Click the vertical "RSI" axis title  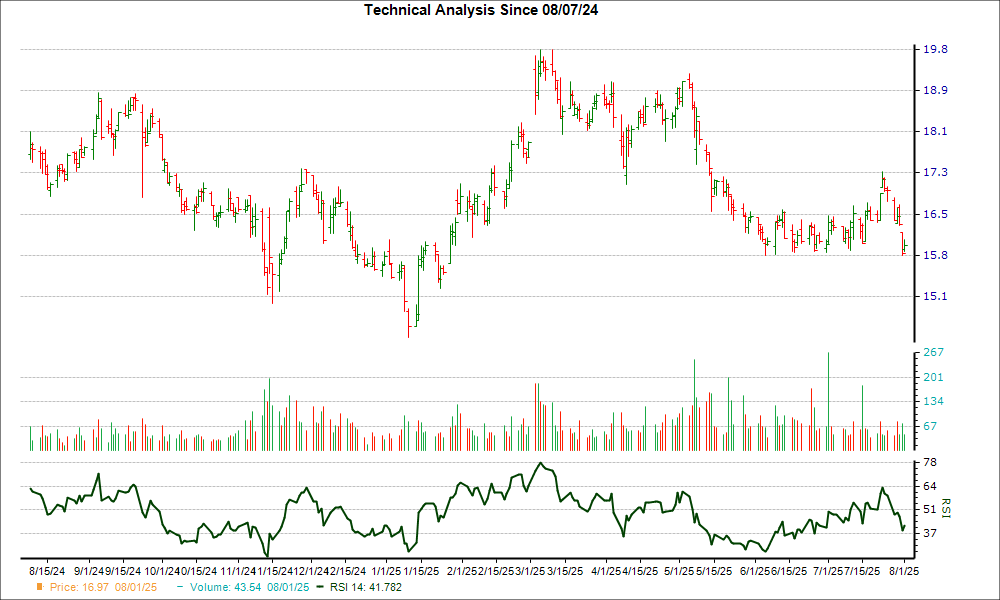point(945,508)
